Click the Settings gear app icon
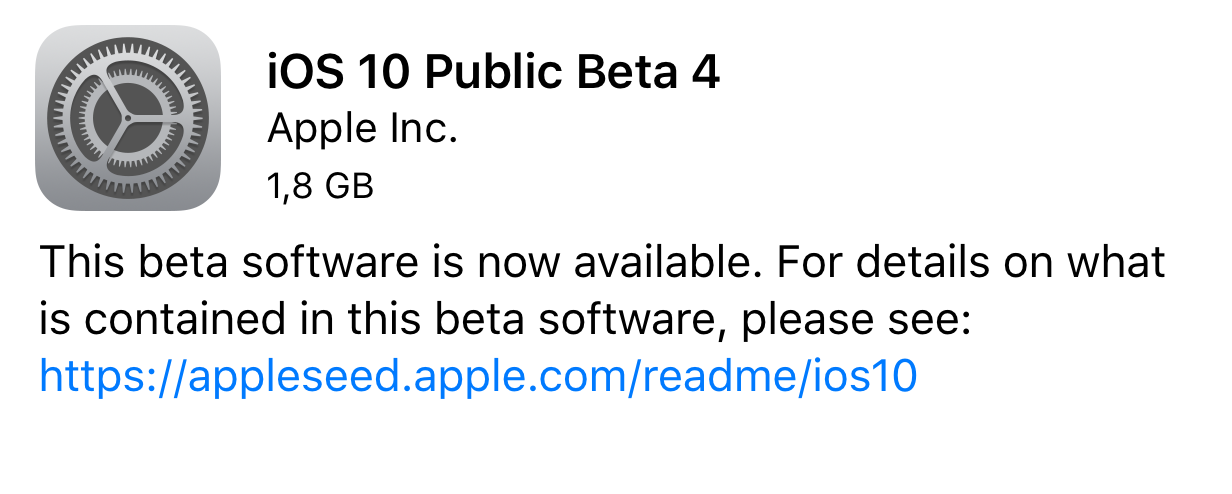This screenshot has width=1232, height=494. (127, 118)
